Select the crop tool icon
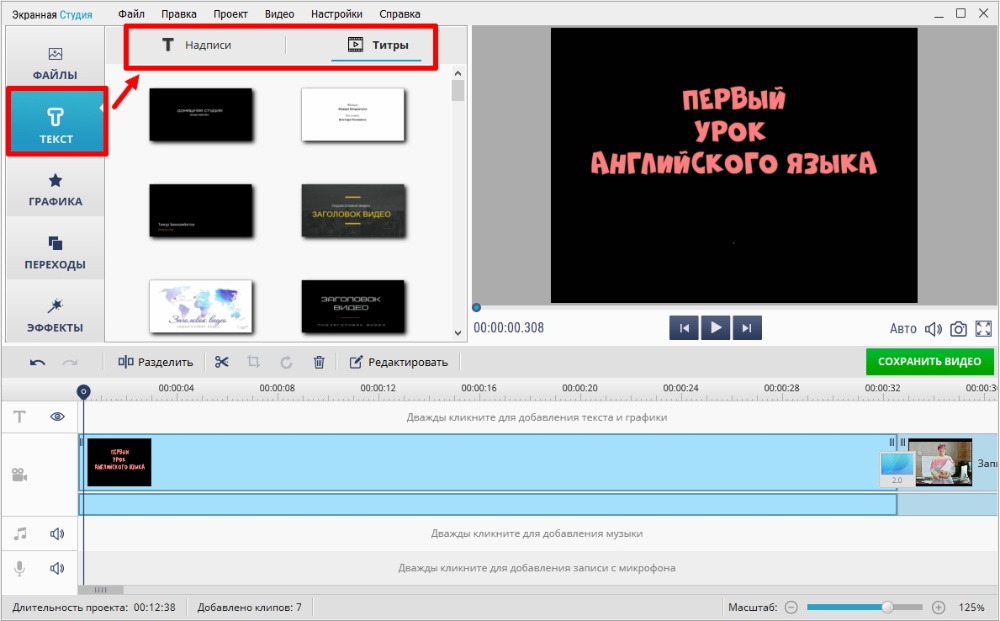The image size is (1000, 621). click(254, 362)
